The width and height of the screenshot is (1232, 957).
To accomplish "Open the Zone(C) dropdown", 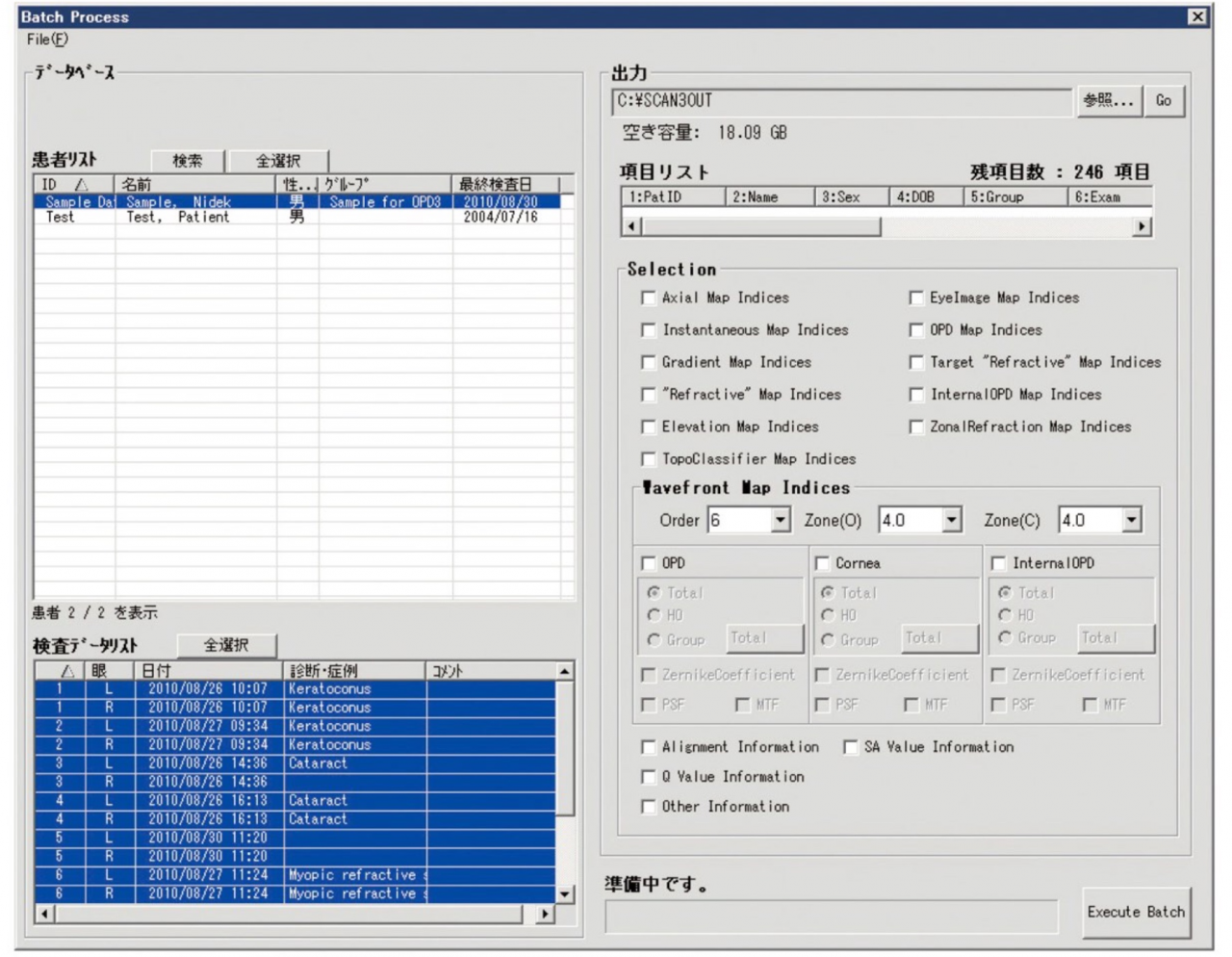I will pyautogui.click(x=1132, y=521).
